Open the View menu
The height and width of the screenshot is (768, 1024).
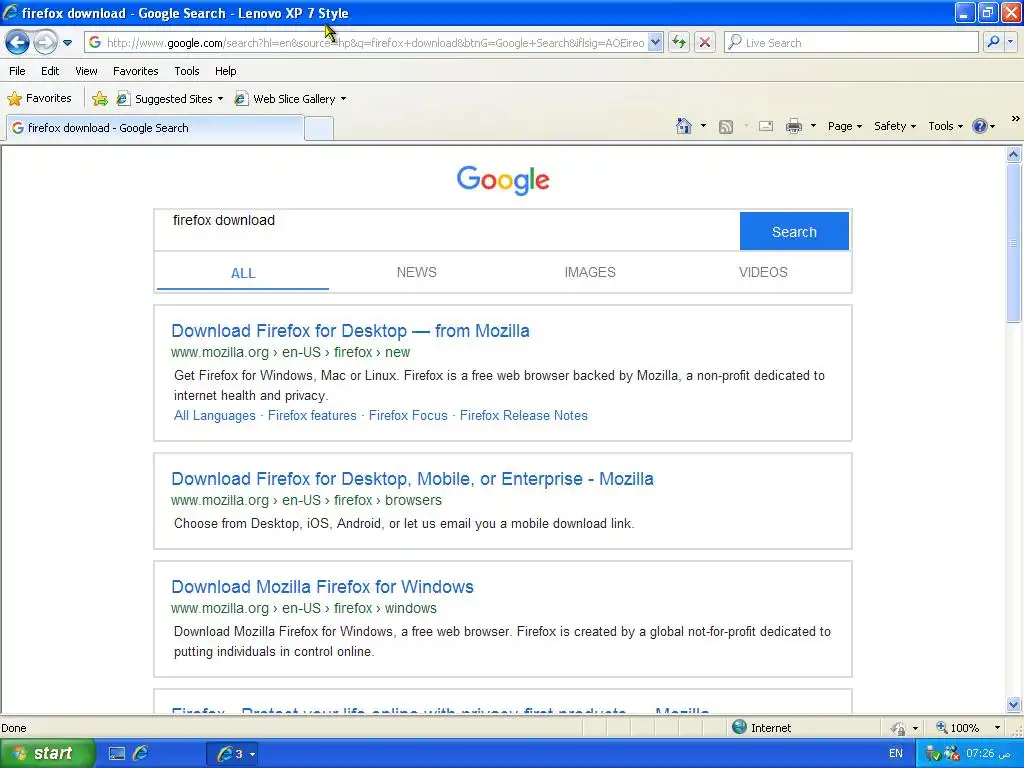click(x=86, y=71)
